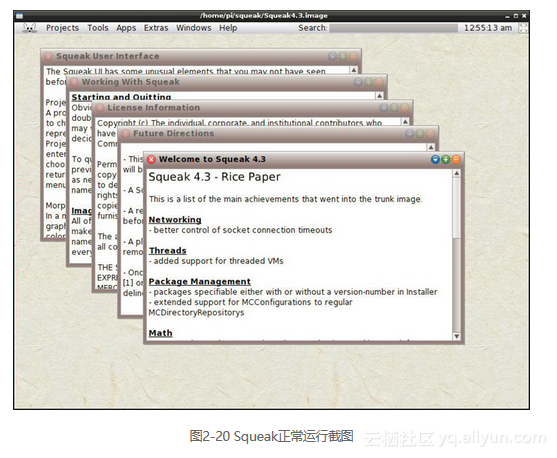
Task: Close the Squeak User Interface window
Action: (x=48, y=56)
